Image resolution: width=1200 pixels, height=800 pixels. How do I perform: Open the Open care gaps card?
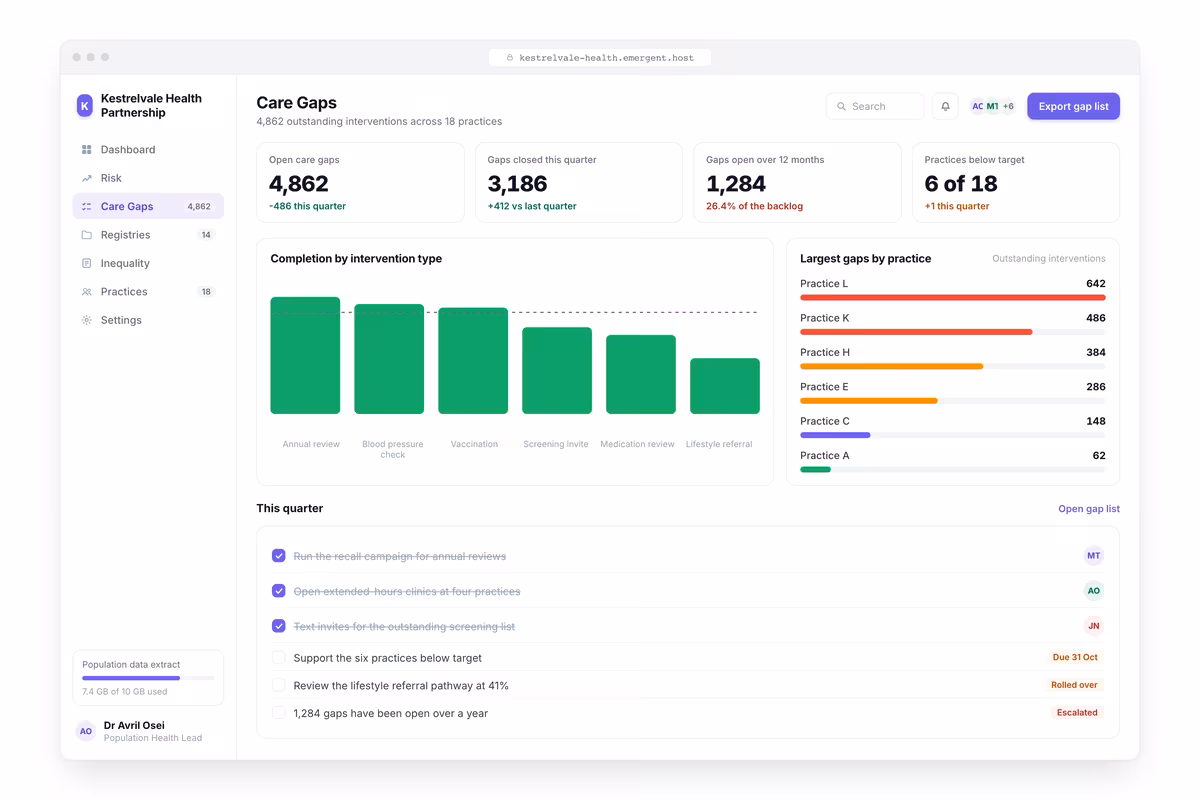pos(360,182)
